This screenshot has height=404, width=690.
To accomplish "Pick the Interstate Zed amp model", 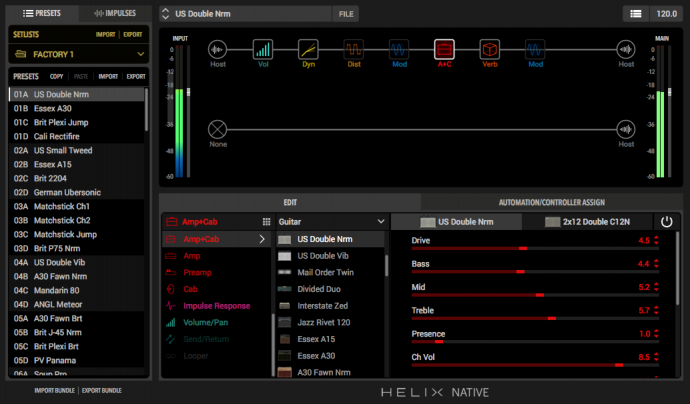I will (330, 306).
